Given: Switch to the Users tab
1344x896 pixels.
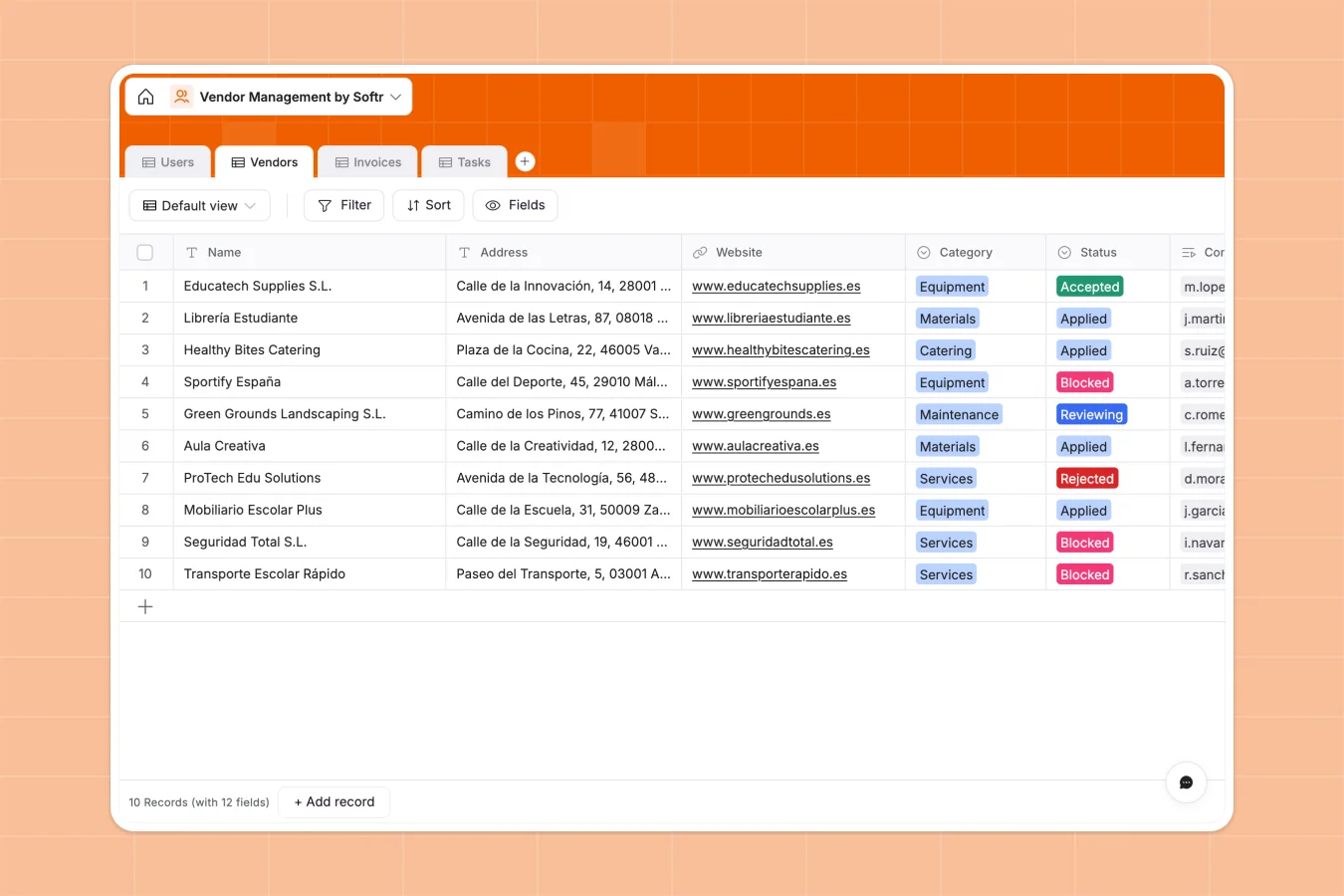Looking at the screenshot, I should 167,161.
